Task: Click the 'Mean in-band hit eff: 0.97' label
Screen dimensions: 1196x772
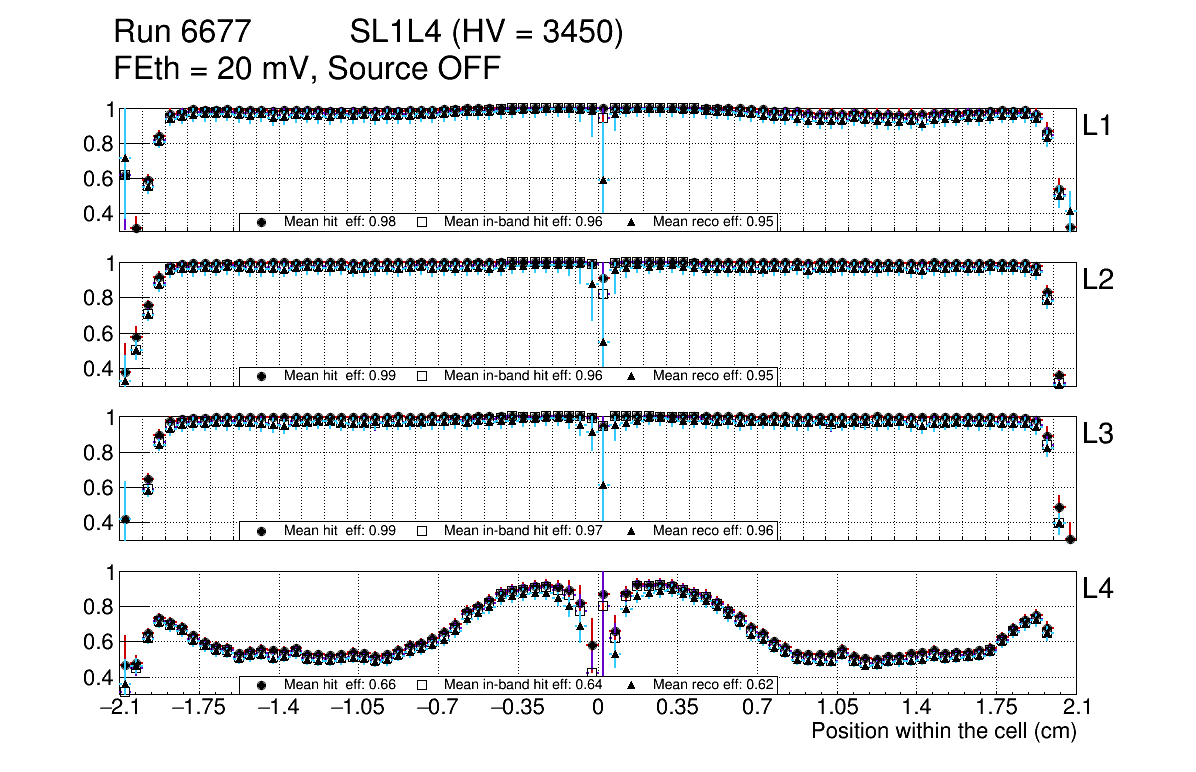Action: click(x=522, y=531)
